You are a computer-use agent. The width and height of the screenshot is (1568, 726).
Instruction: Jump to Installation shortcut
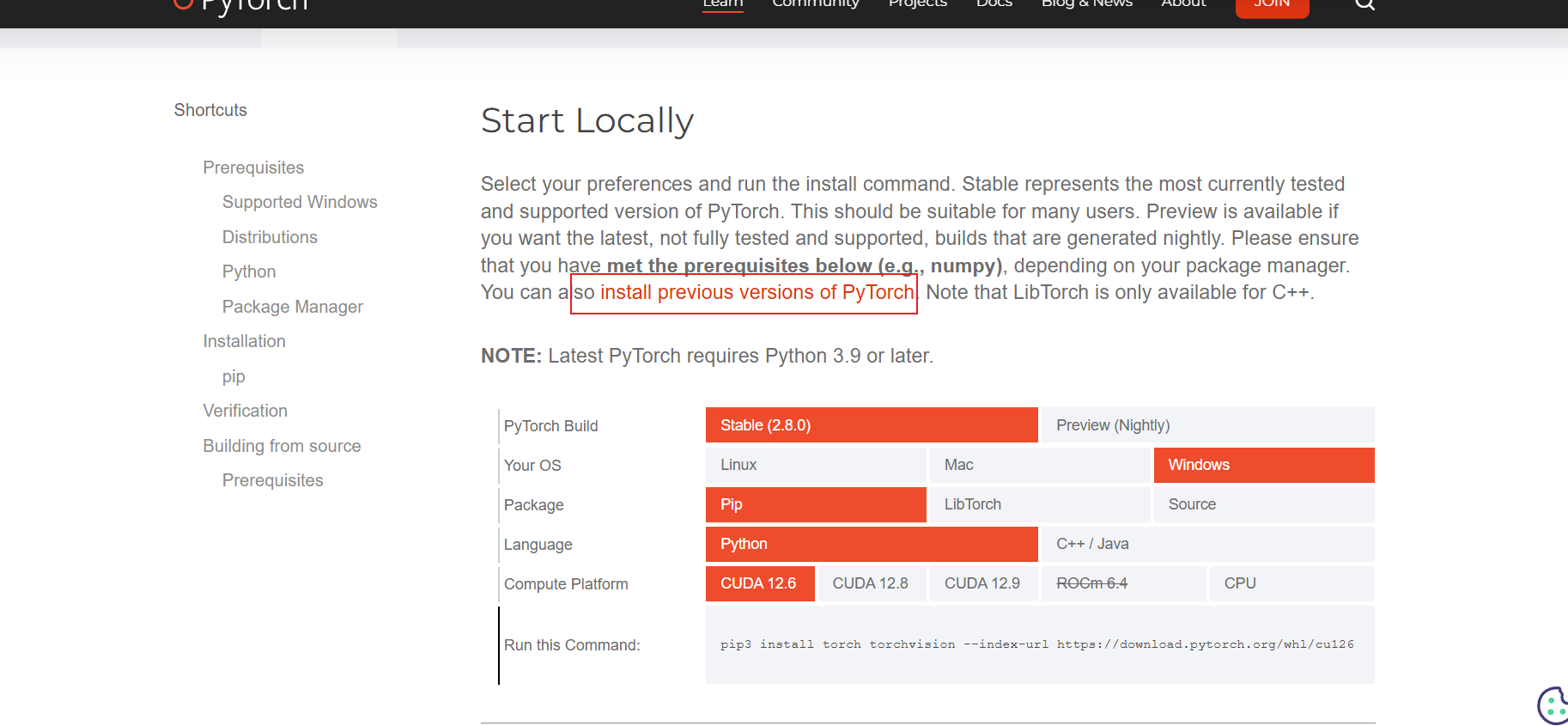244,341
